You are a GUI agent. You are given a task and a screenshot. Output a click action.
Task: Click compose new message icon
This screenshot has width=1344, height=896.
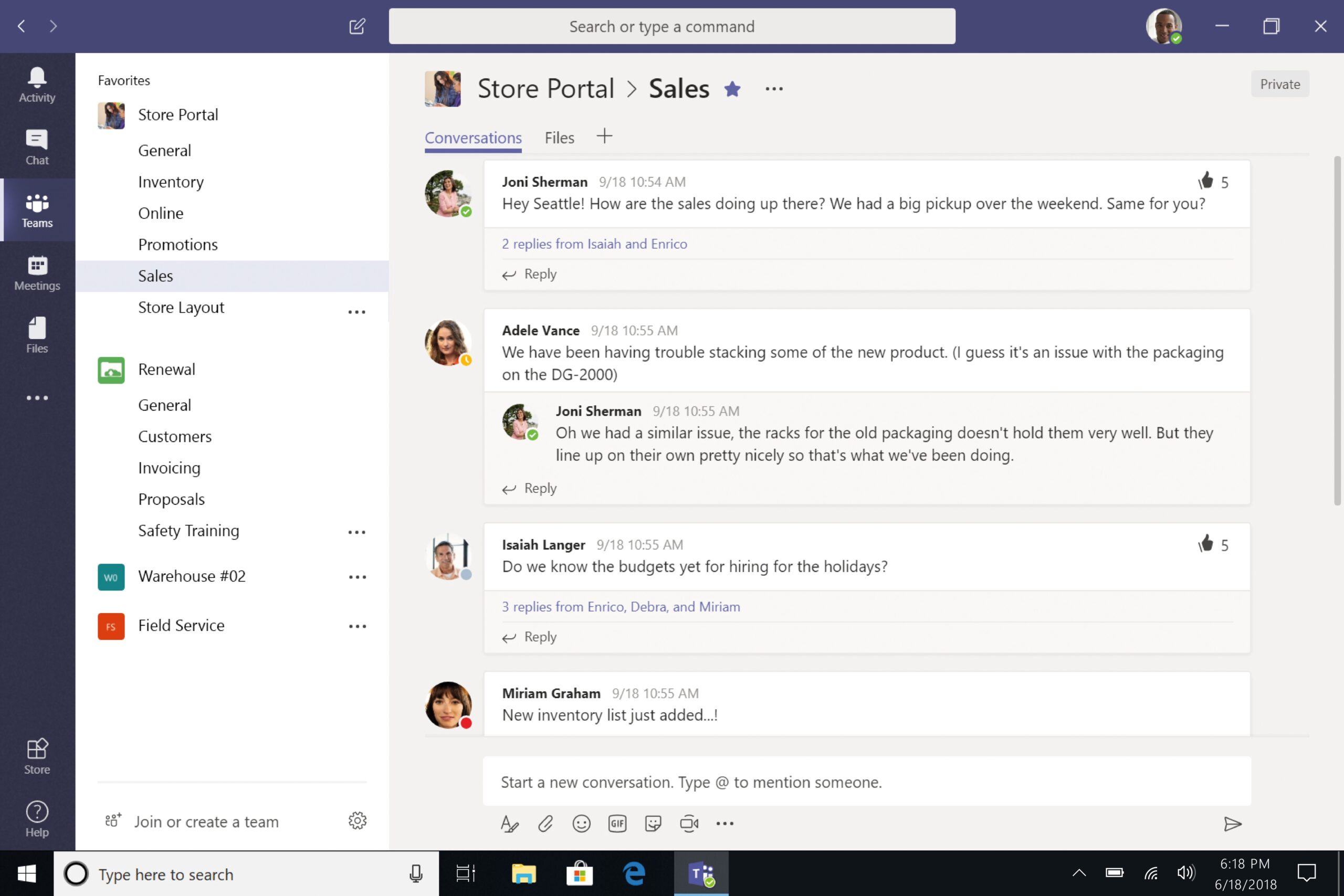pos(357,26)
